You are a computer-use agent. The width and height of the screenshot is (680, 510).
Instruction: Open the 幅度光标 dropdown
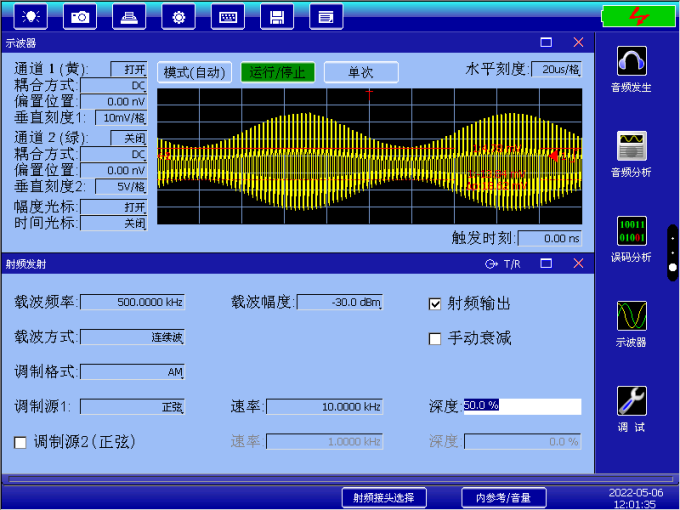tap(114, 207)
